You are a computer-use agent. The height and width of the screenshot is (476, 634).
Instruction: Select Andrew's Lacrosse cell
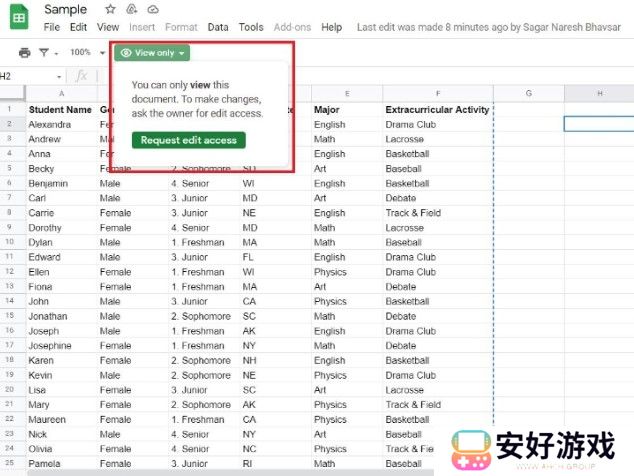click(x=438, y=139)
